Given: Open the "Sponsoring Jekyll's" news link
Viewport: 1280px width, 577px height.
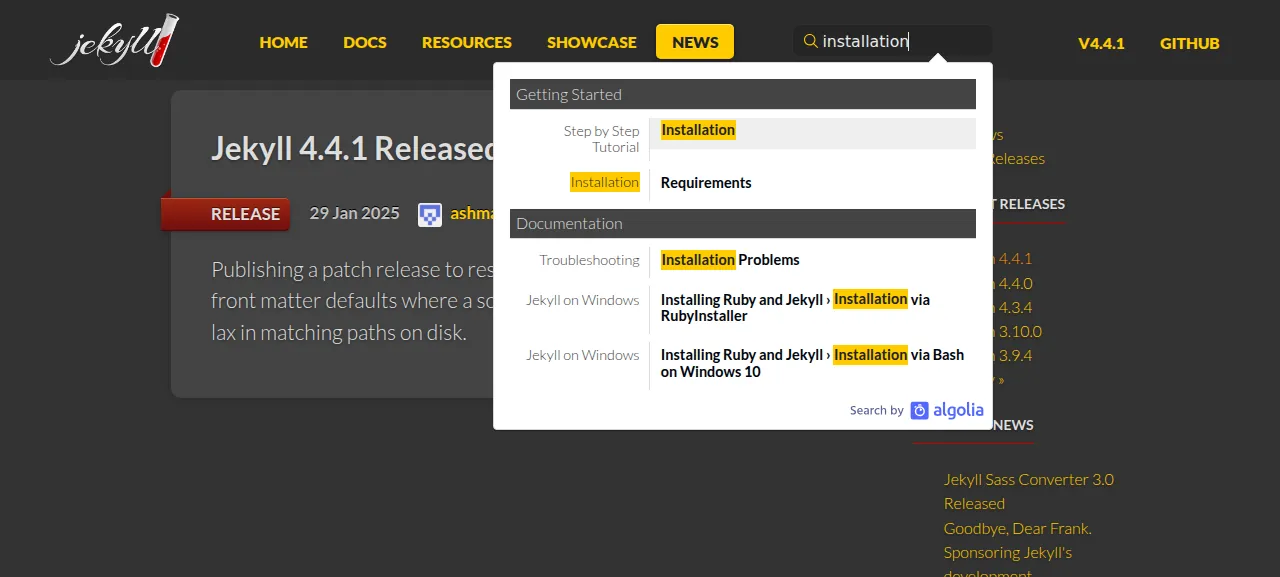Looking at the screenshot, I should click(1007, 552).
